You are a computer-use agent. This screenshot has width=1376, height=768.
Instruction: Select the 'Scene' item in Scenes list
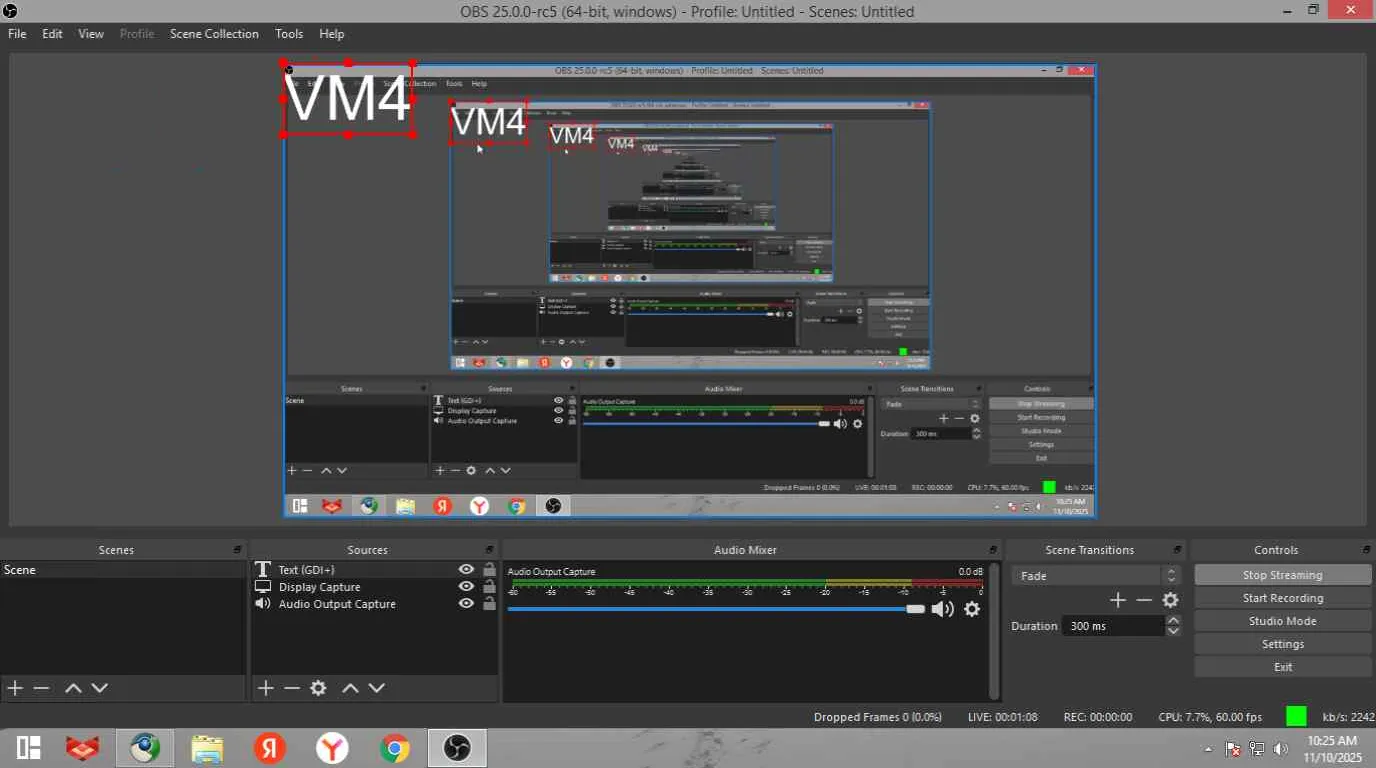123,570
